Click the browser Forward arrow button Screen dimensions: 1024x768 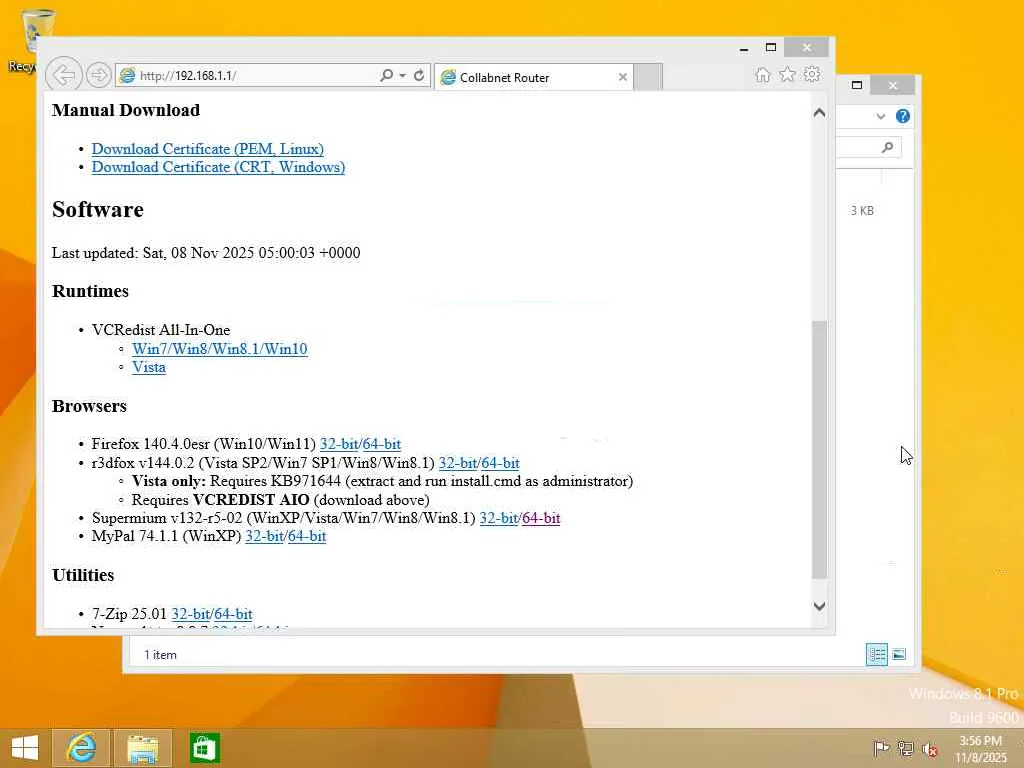99,75
